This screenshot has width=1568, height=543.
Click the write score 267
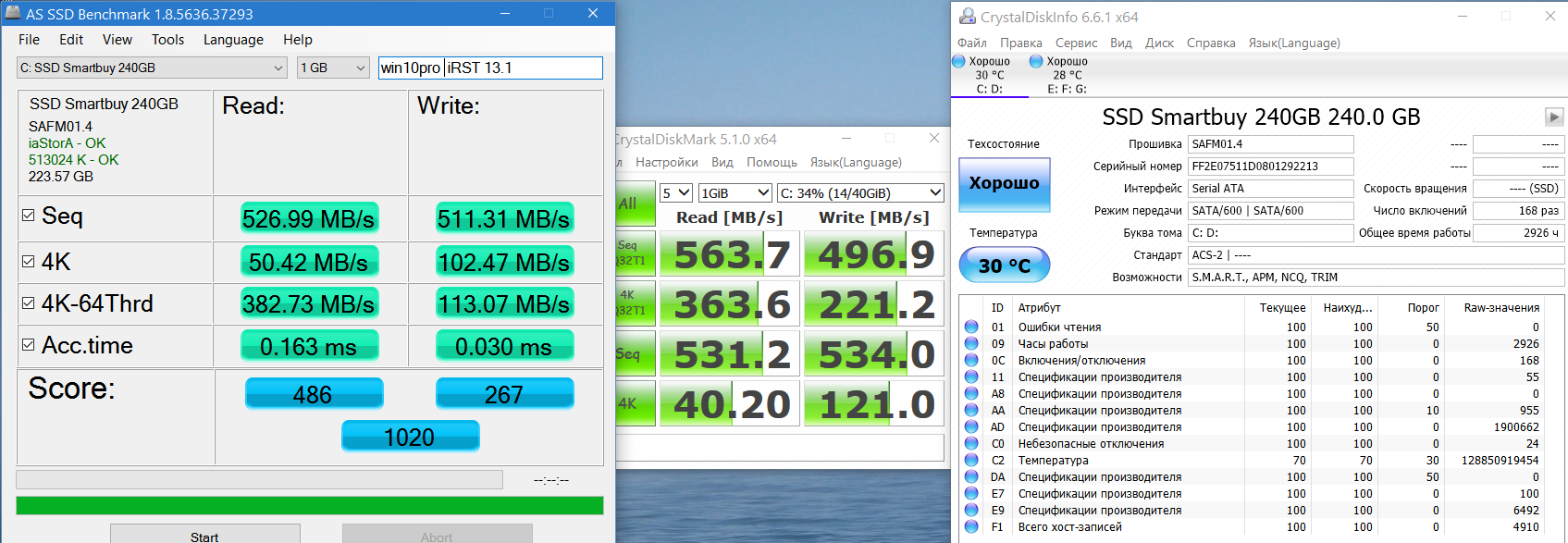pos(504,393)
